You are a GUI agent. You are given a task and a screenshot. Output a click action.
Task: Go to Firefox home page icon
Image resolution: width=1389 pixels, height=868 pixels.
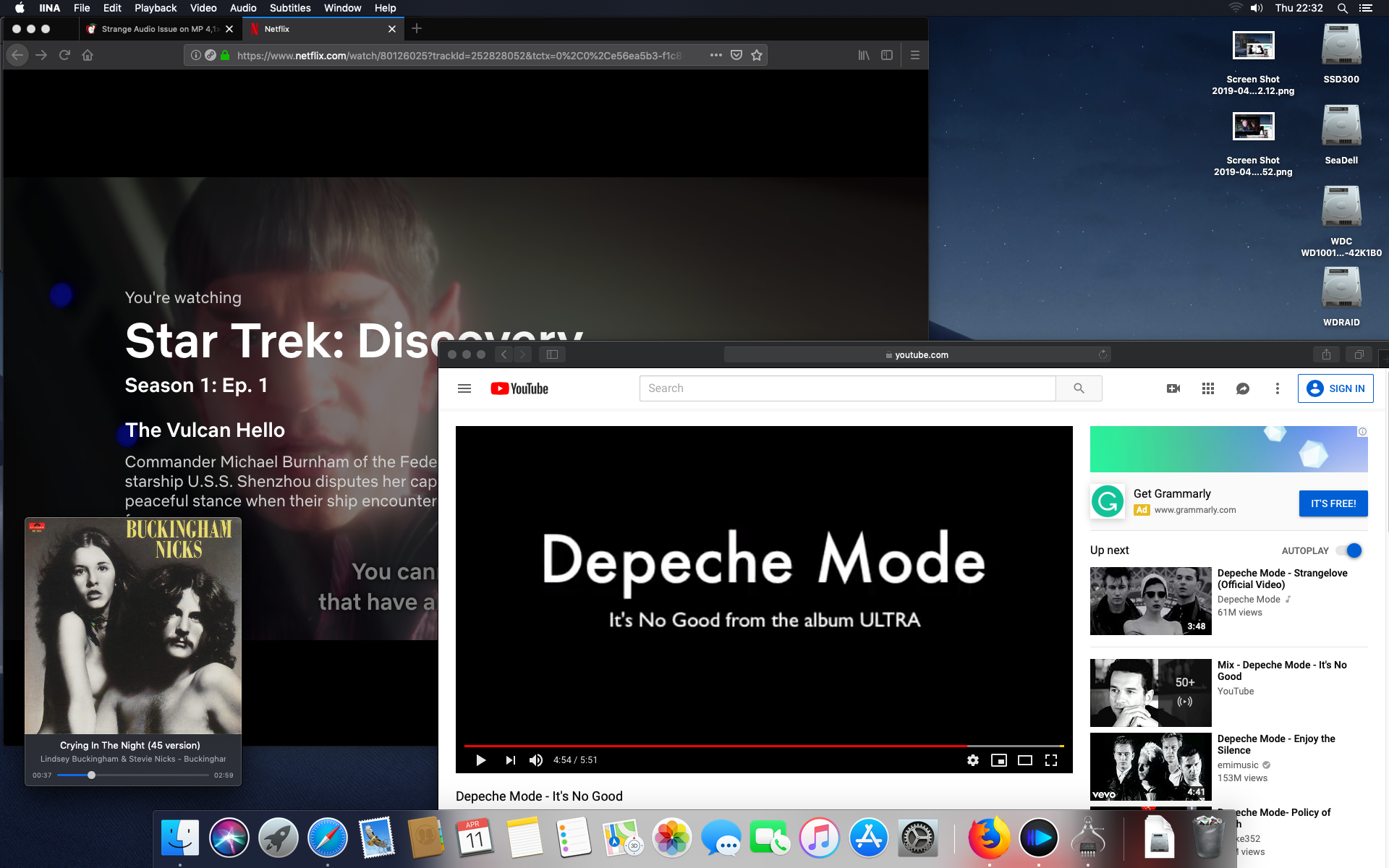pos(88,55)
